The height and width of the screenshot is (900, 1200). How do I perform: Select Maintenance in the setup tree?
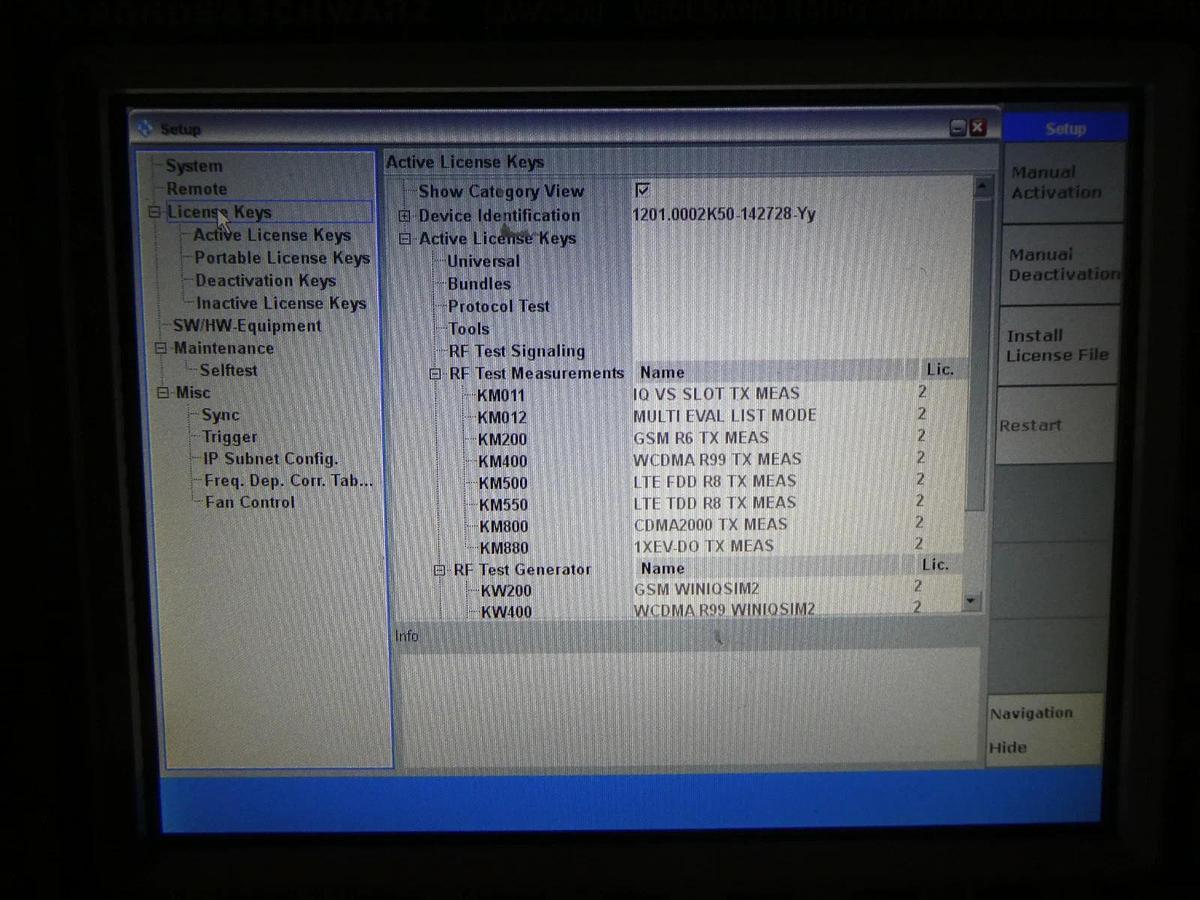tap(224, 348)
